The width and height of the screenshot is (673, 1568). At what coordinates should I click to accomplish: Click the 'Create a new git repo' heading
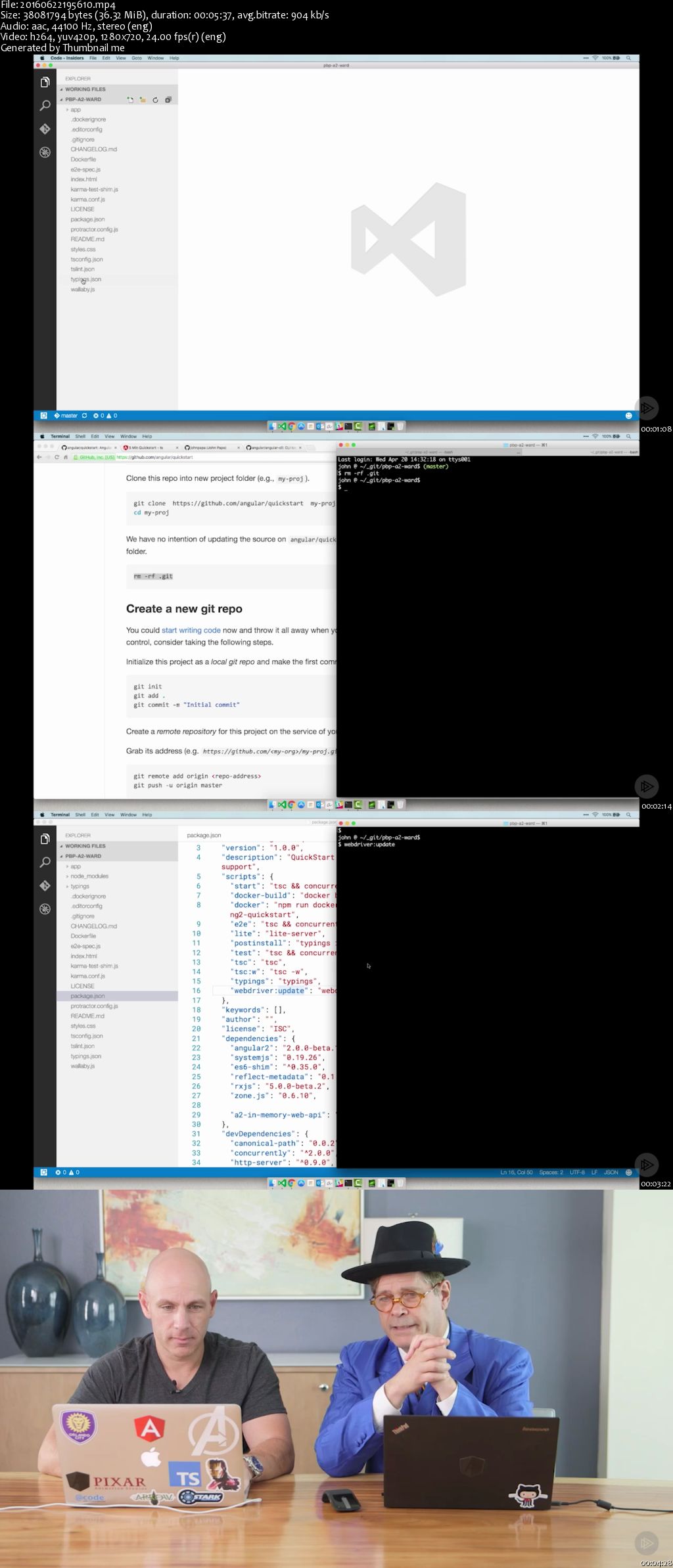[x=184, y=609]
